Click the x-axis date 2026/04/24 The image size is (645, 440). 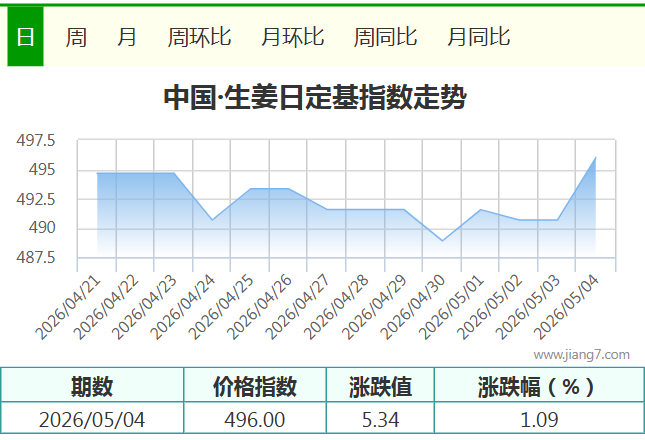(183, 308)
